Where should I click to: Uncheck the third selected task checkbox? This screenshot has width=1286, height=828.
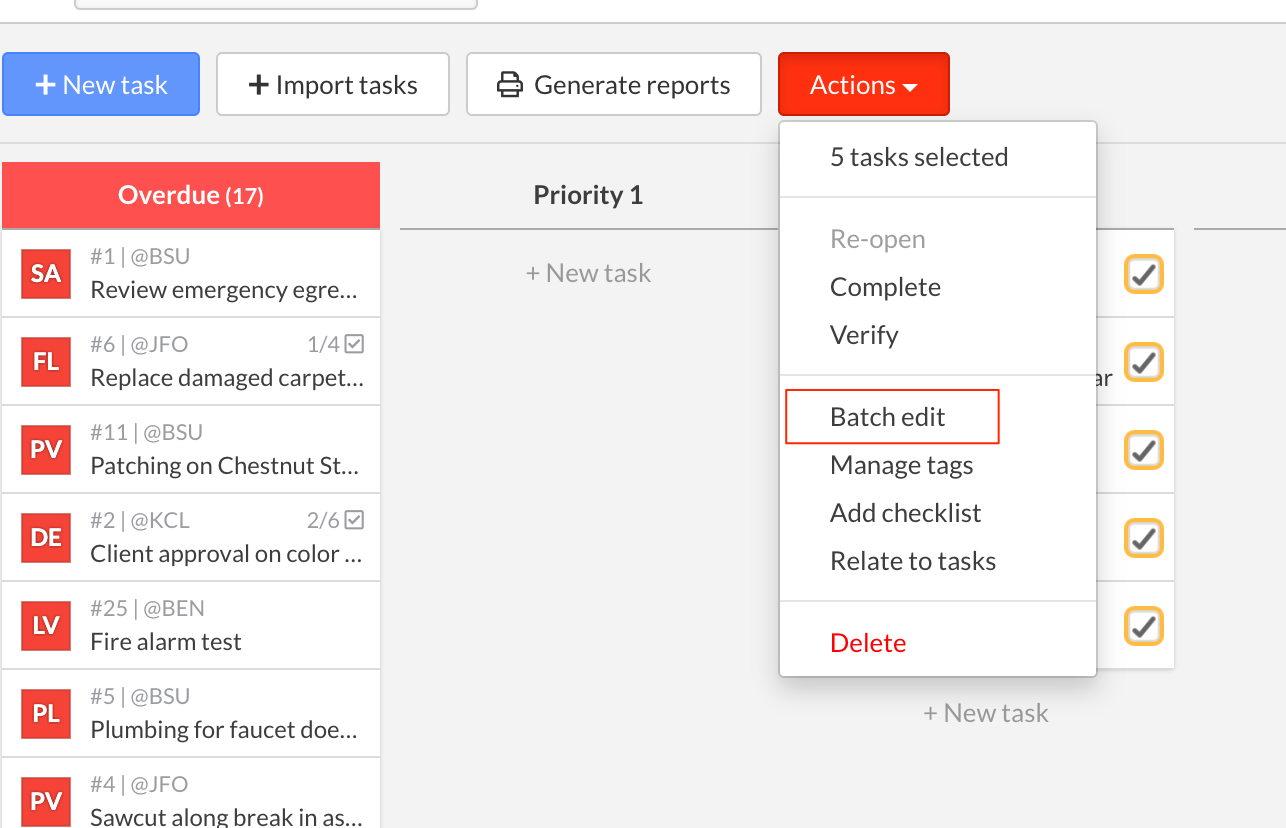click(x=1144, y=450)
